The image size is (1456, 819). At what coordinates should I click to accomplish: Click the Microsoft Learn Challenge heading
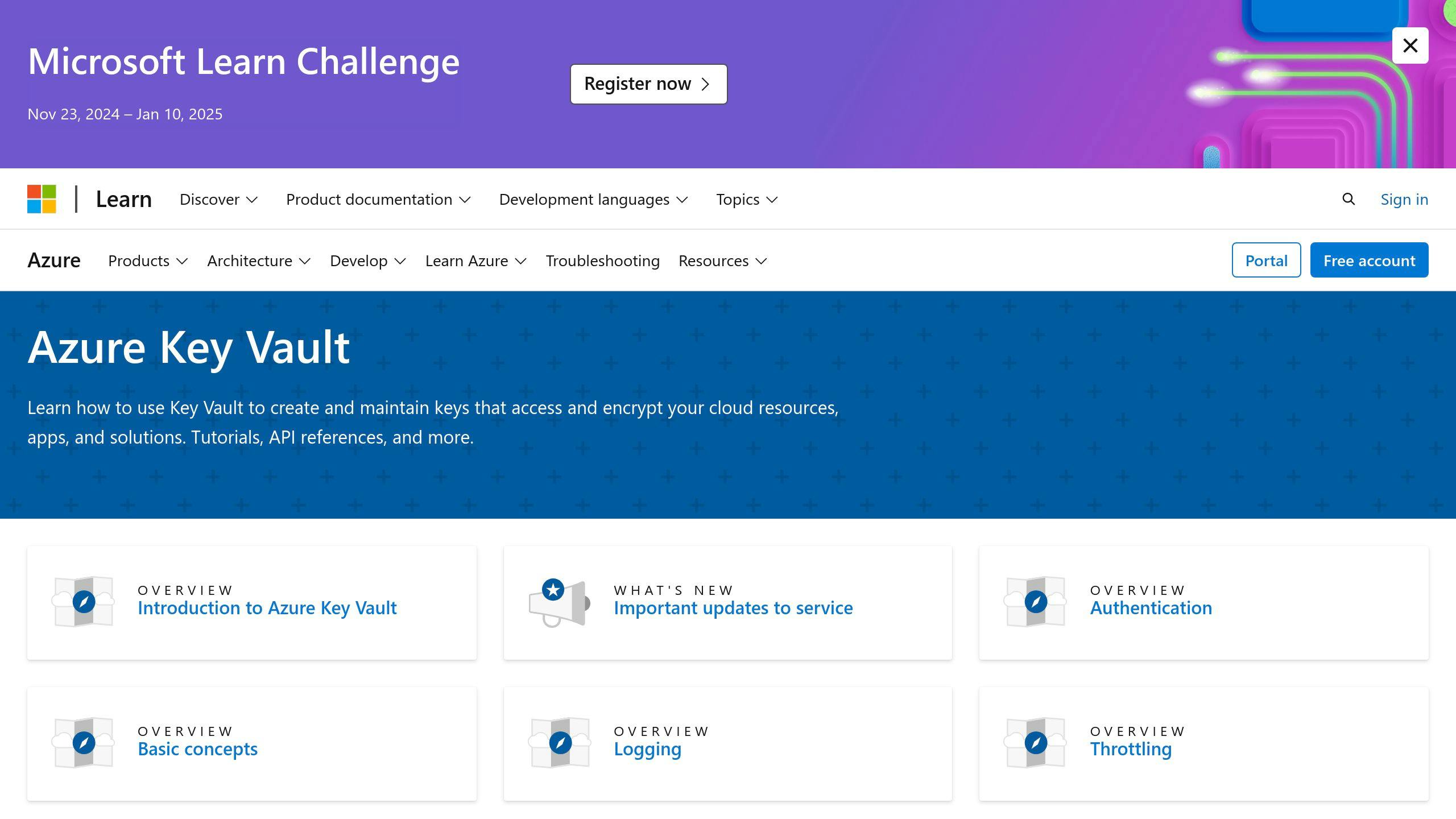click(243, 61)
